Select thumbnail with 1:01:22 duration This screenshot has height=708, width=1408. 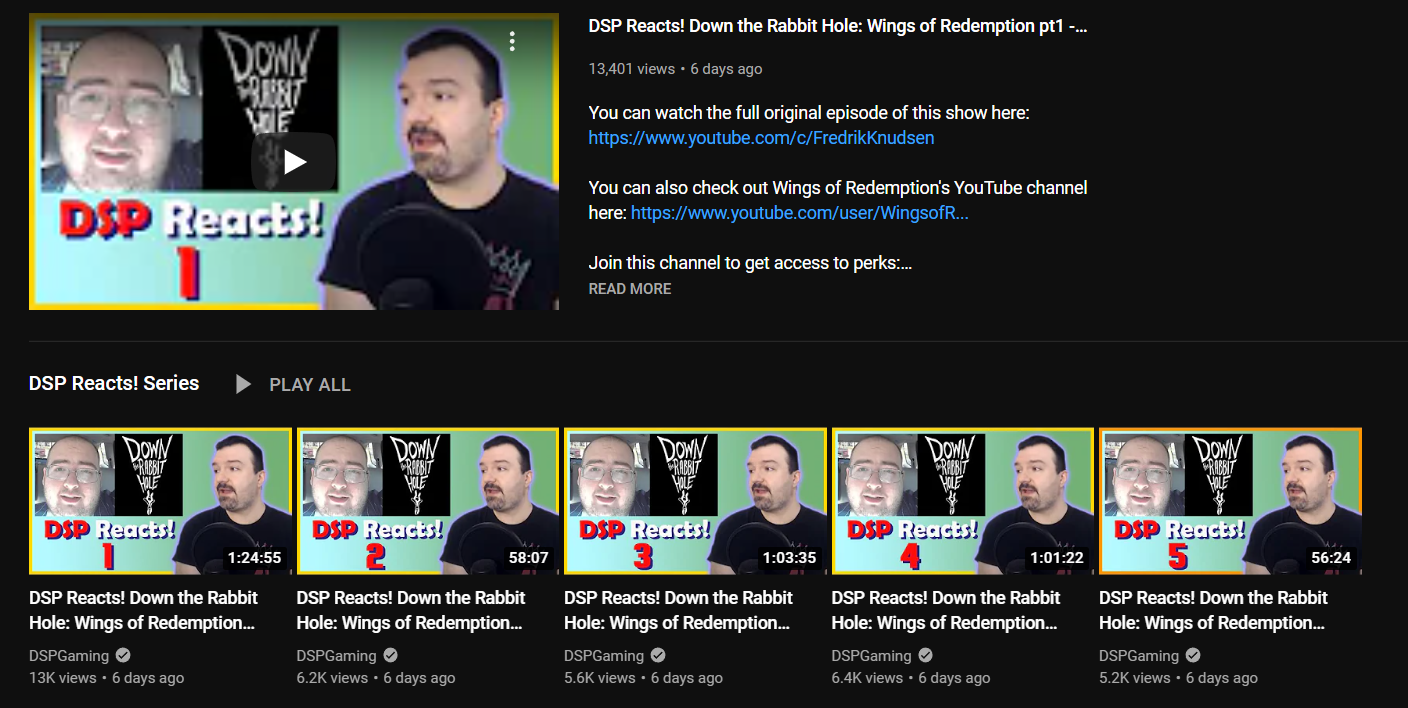click(963, 501)
